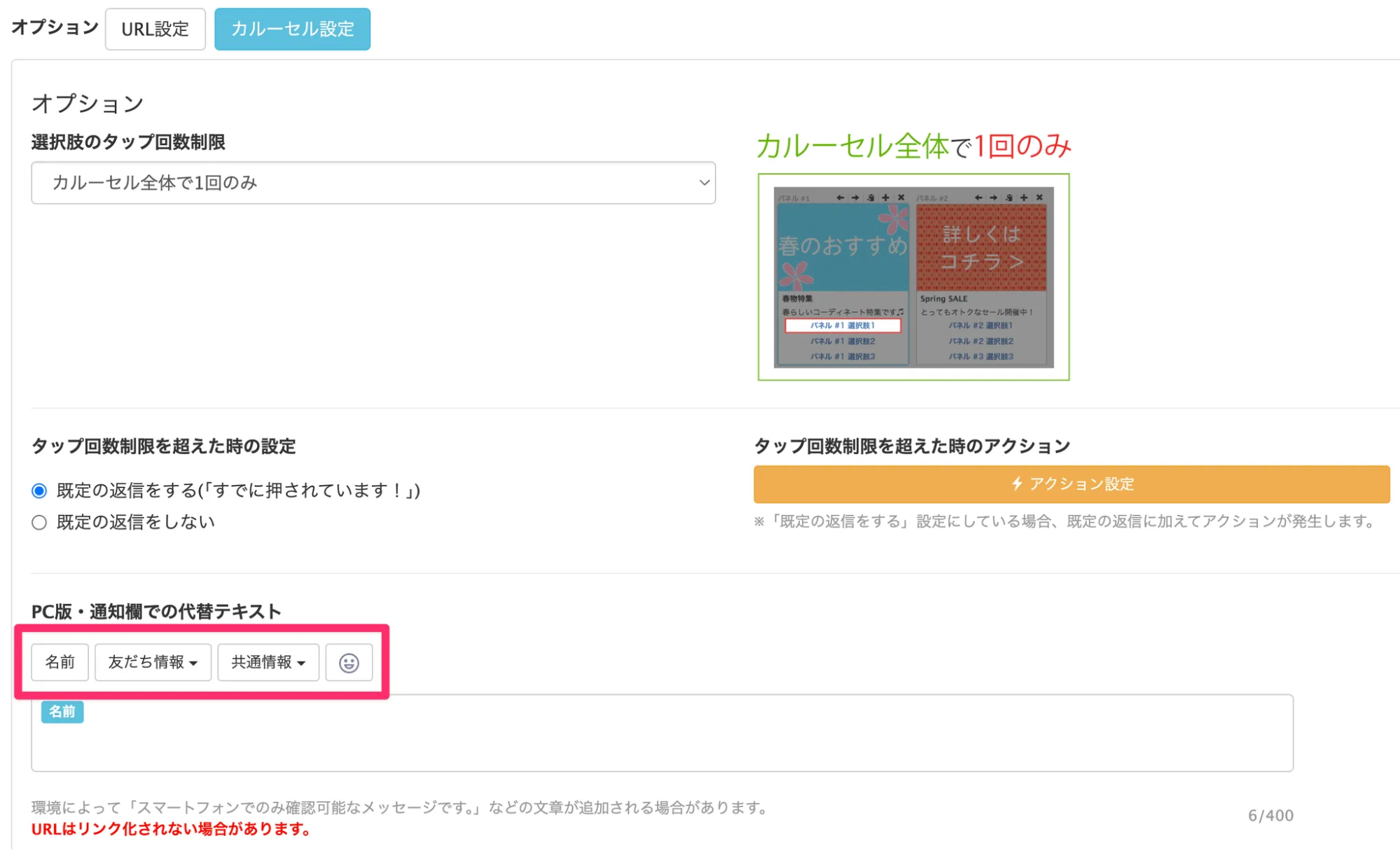Click panel #2 copy icon in preview
The image size is (1400, 850).
coord(1009,198)
